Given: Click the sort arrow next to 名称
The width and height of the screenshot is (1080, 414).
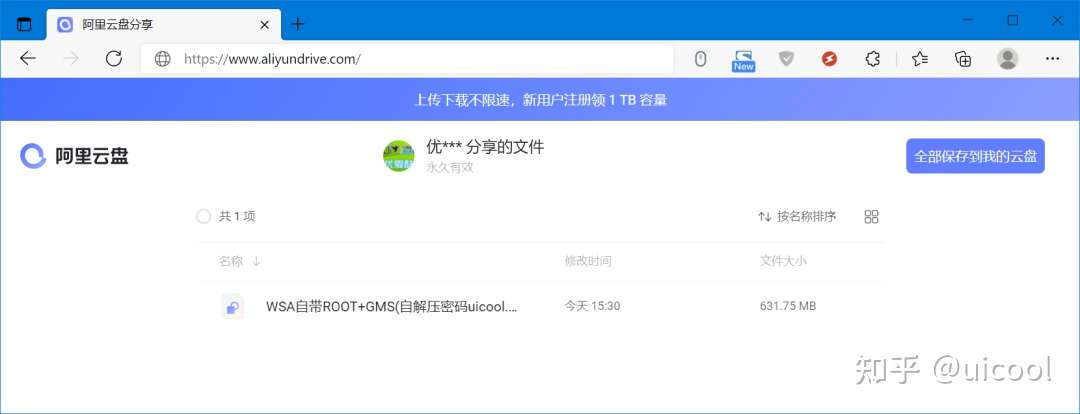Looking at the screenshot, I should (x=256, y=262).
